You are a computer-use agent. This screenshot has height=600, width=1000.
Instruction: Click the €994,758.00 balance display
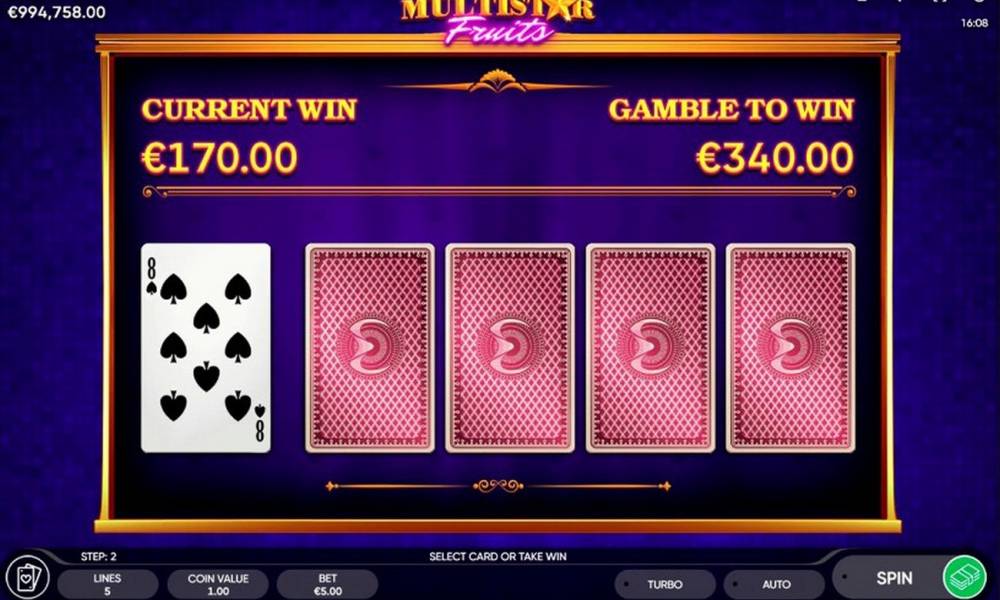point(56,11)
